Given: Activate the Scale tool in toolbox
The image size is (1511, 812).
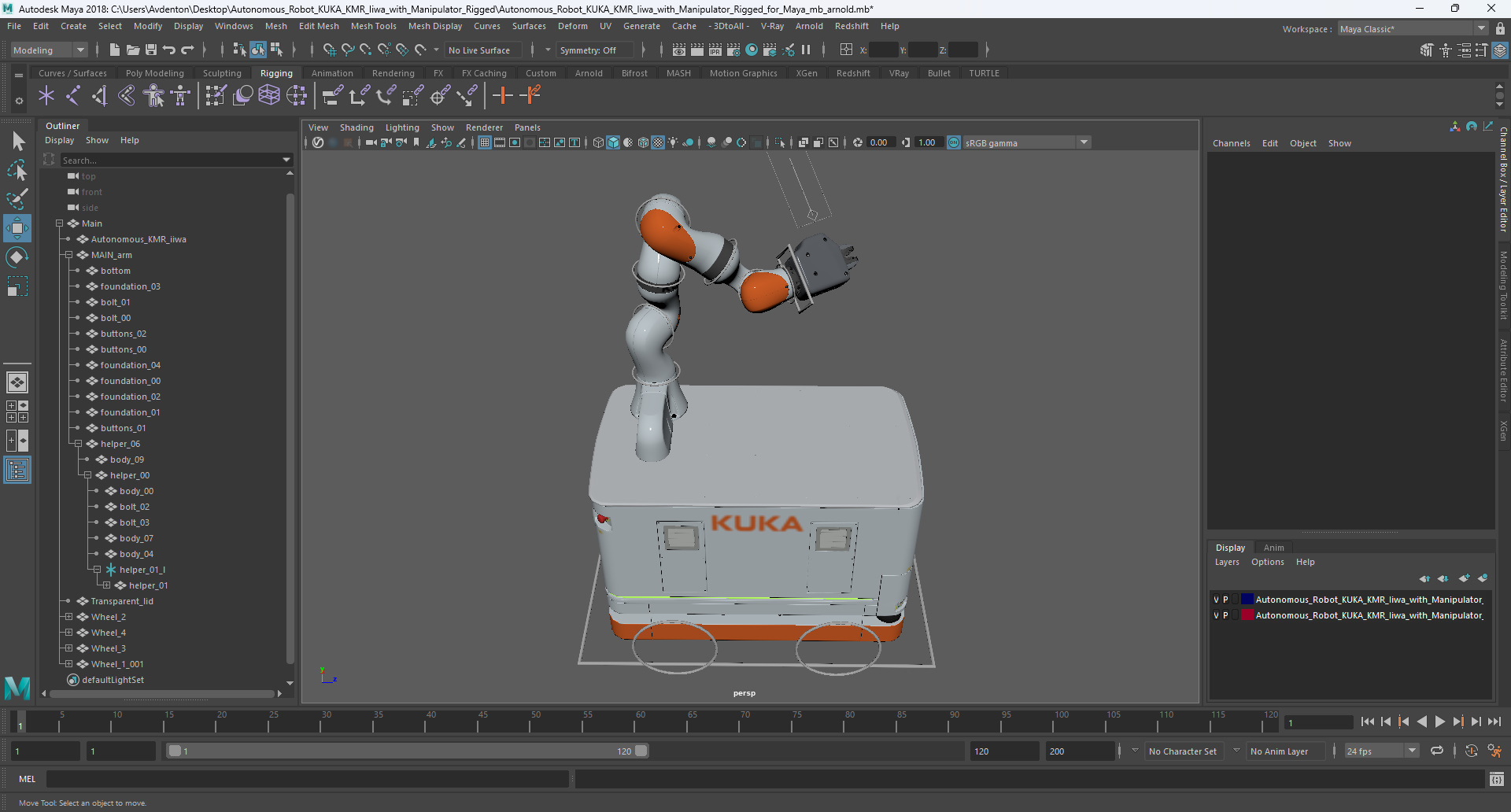Looking at the screenshot, I should [17, 286].
